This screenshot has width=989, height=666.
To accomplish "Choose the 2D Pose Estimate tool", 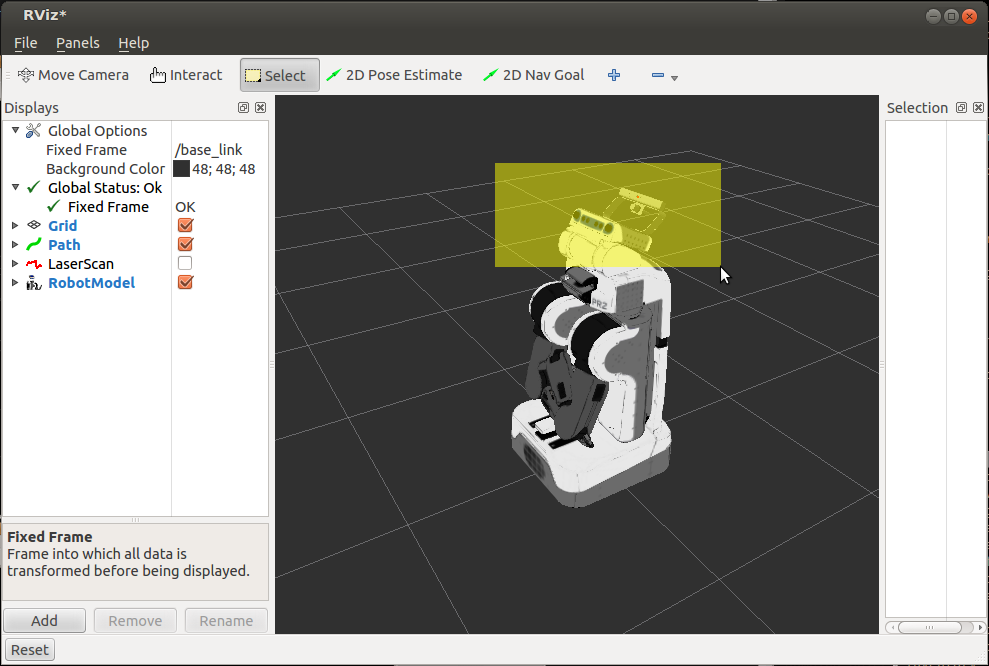I will [x=393, y=75].
